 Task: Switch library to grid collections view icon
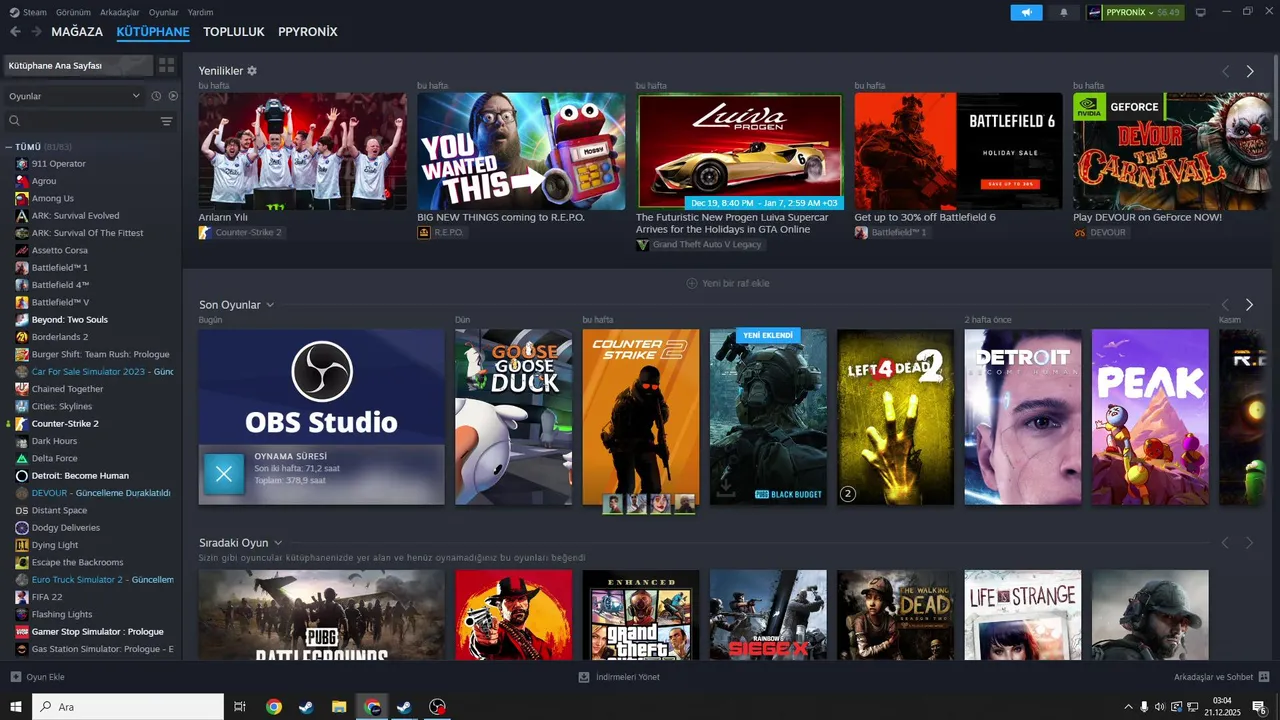[x=166, y=65]
